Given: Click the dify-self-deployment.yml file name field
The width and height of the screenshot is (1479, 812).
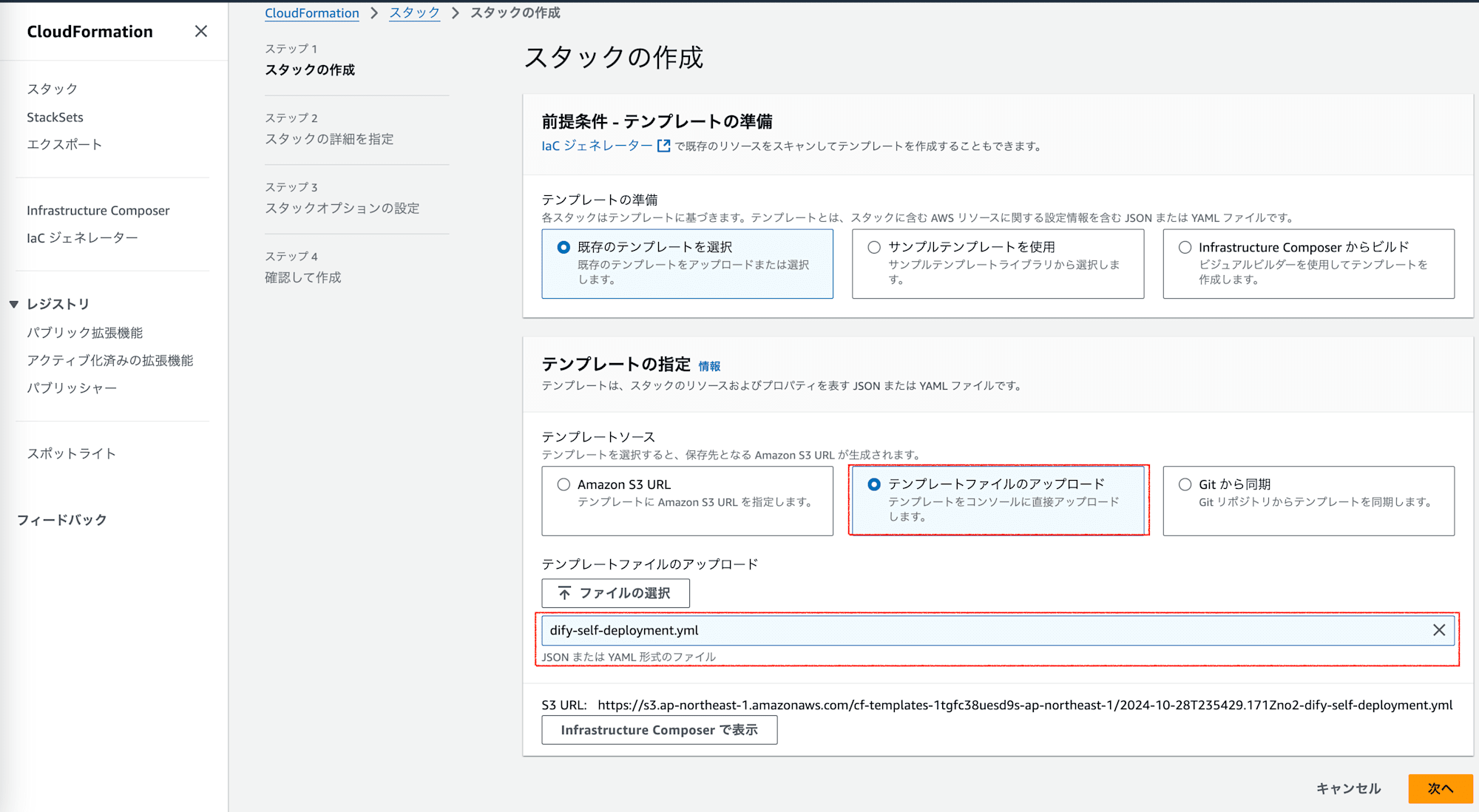Looking at the screenshot, I should click(x=998, y=630).
